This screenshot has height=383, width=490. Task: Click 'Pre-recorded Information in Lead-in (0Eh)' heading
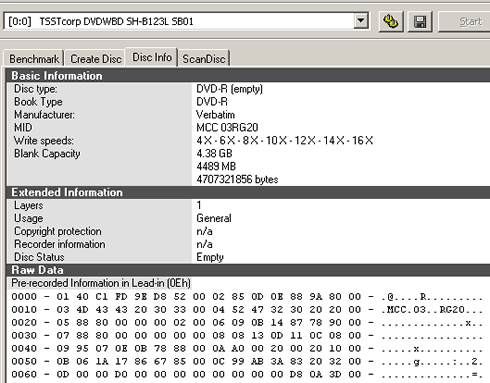point(101,283)
